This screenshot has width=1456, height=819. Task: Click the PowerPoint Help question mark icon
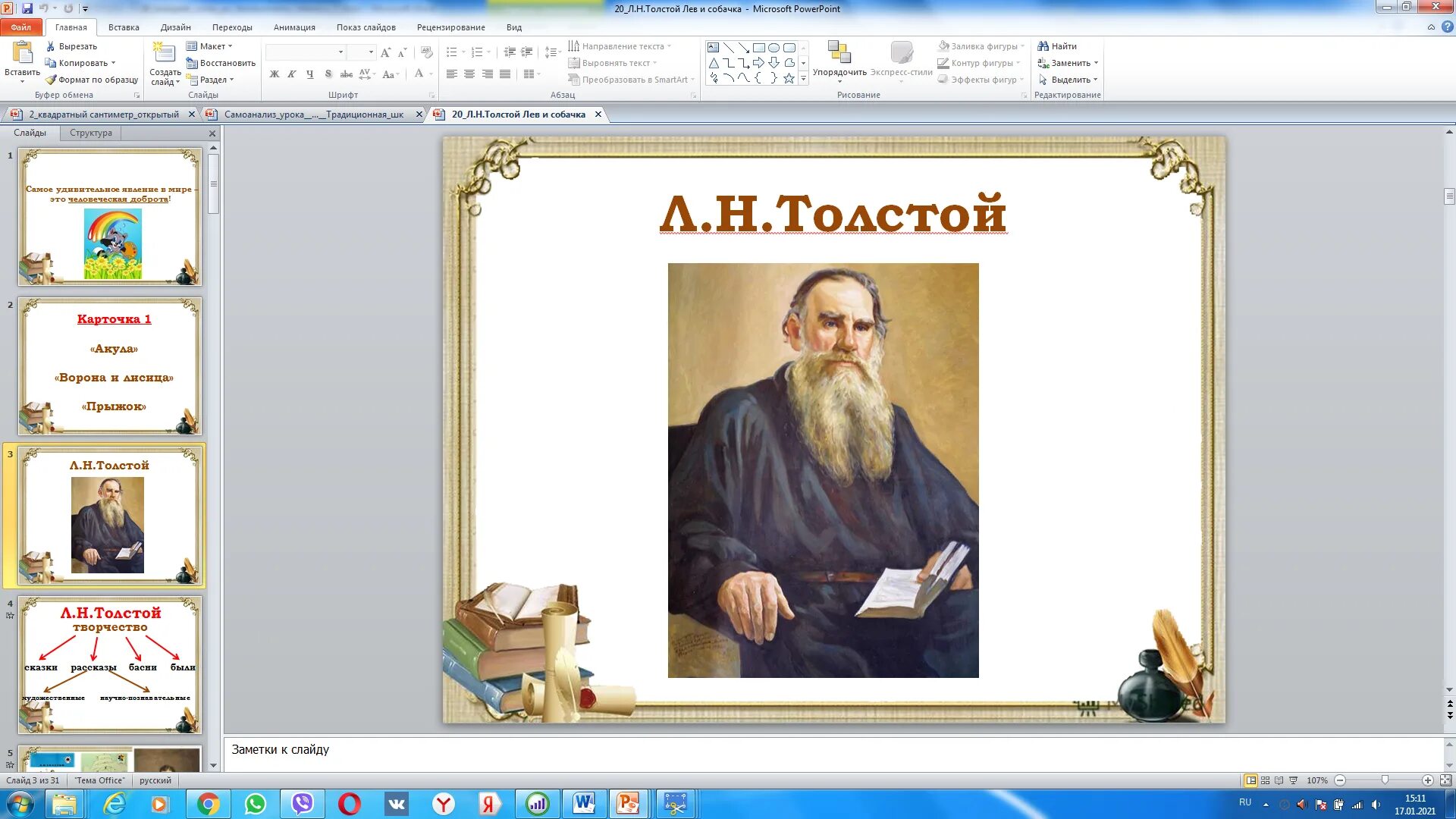[1447, 27]
